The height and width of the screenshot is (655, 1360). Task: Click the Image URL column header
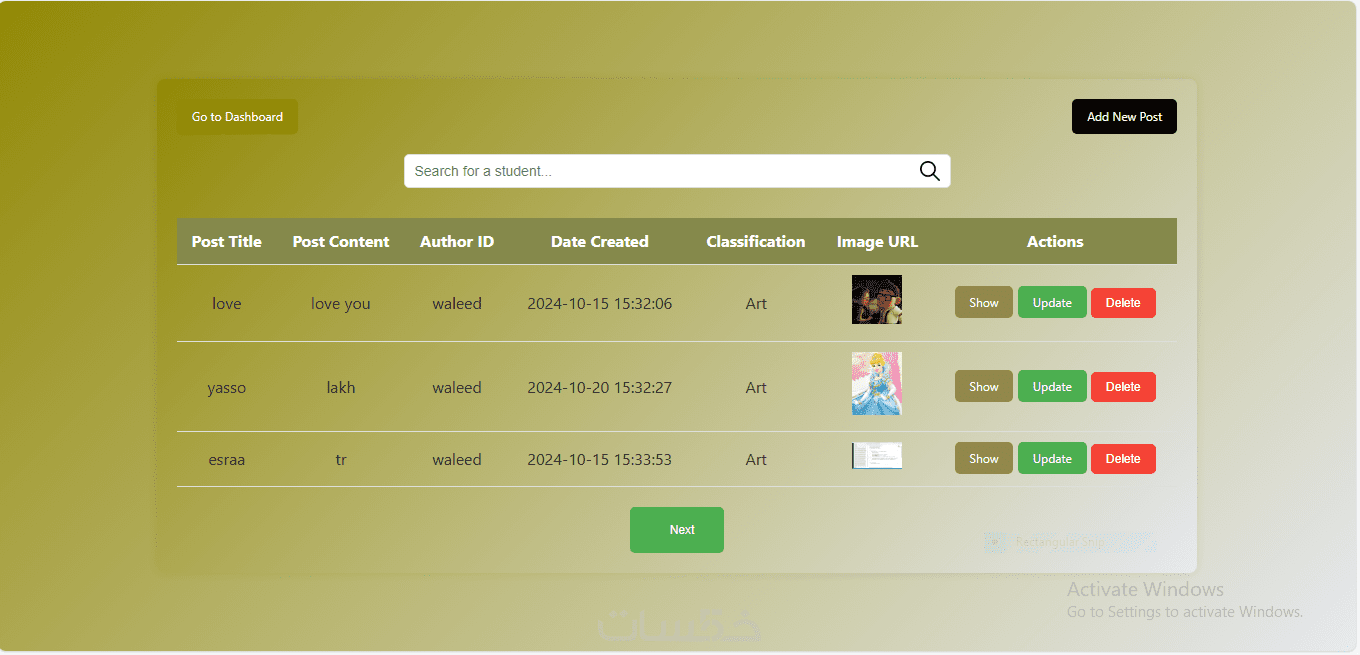click(877, 241)
